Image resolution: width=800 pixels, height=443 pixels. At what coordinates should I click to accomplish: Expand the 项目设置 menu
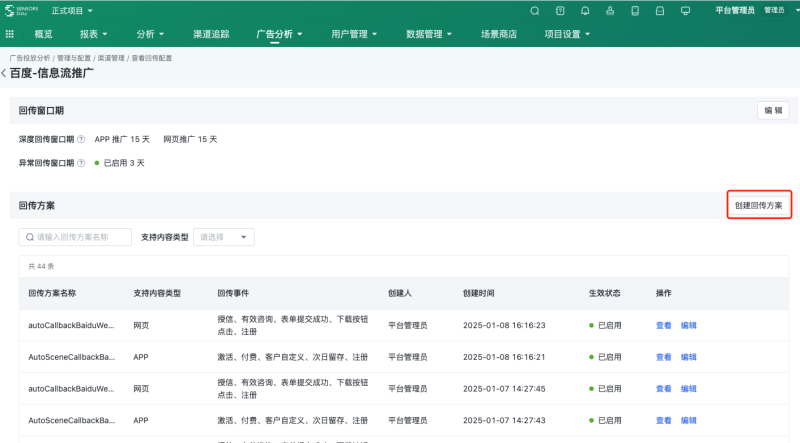[567, 34]
